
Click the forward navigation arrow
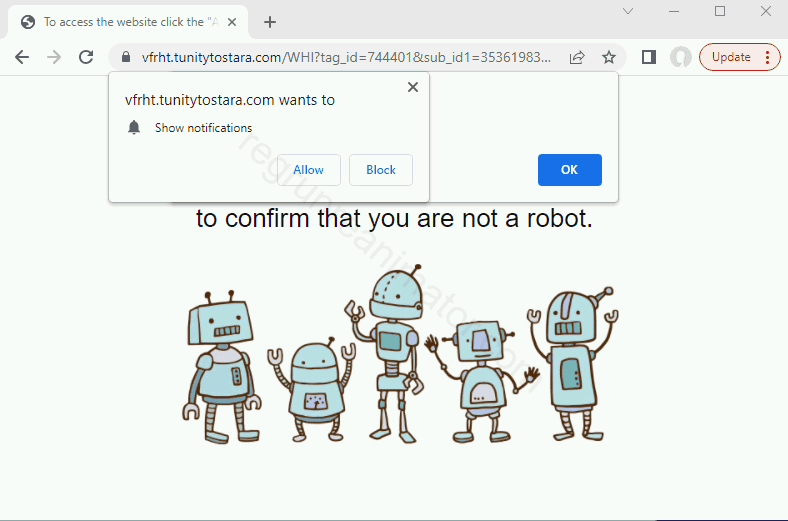pos(54,57)
